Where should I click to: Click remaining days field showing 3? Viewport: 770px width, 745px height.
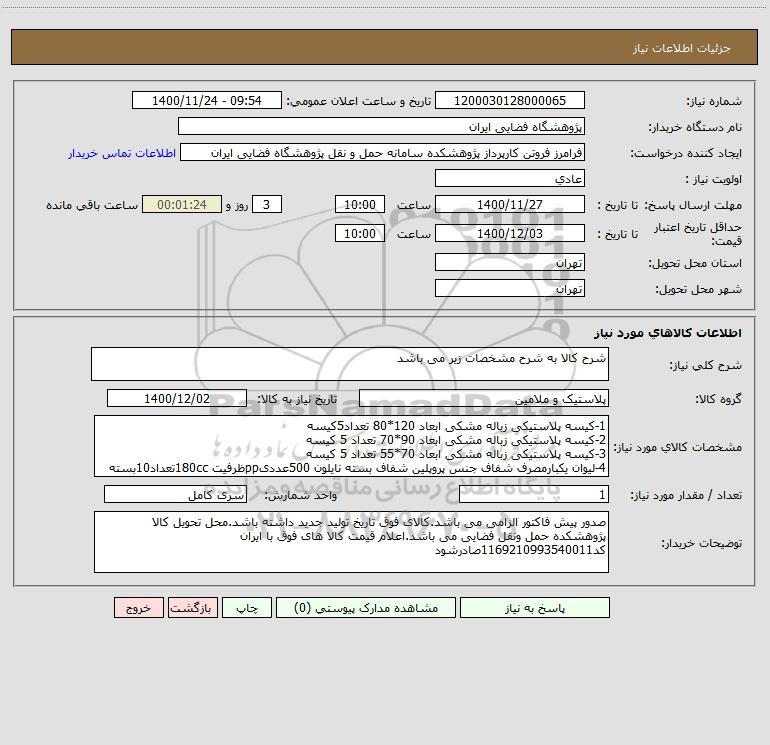click(267, 204)
